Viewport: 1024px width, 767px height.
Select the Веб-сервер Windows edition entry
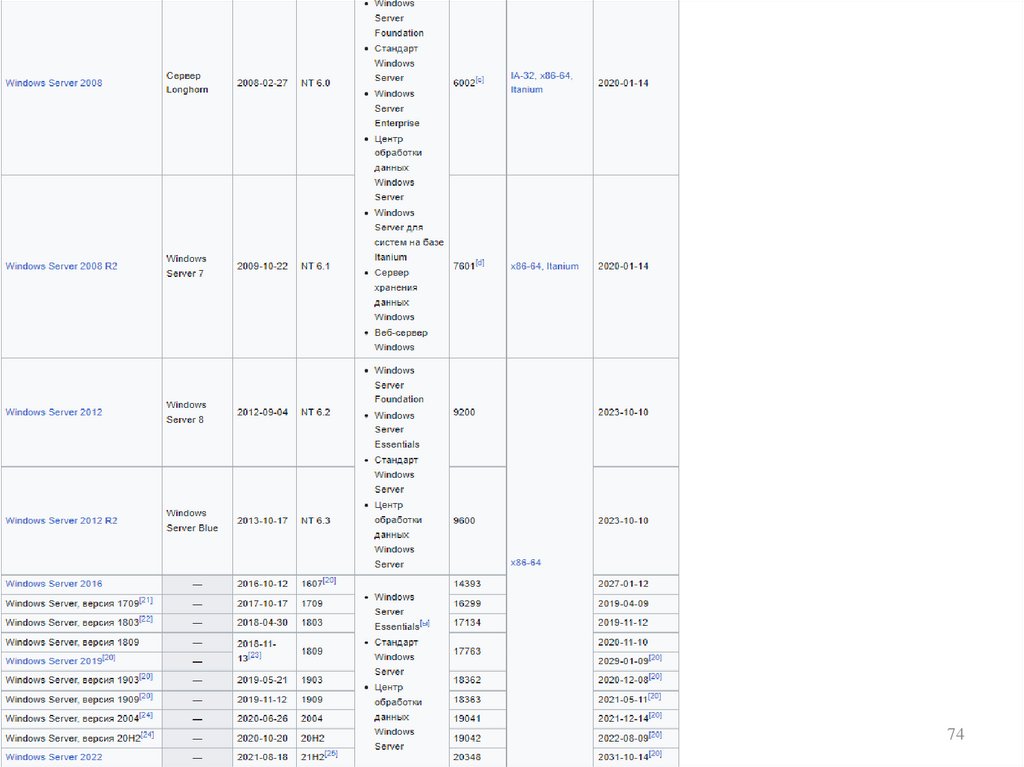(401, 340)
